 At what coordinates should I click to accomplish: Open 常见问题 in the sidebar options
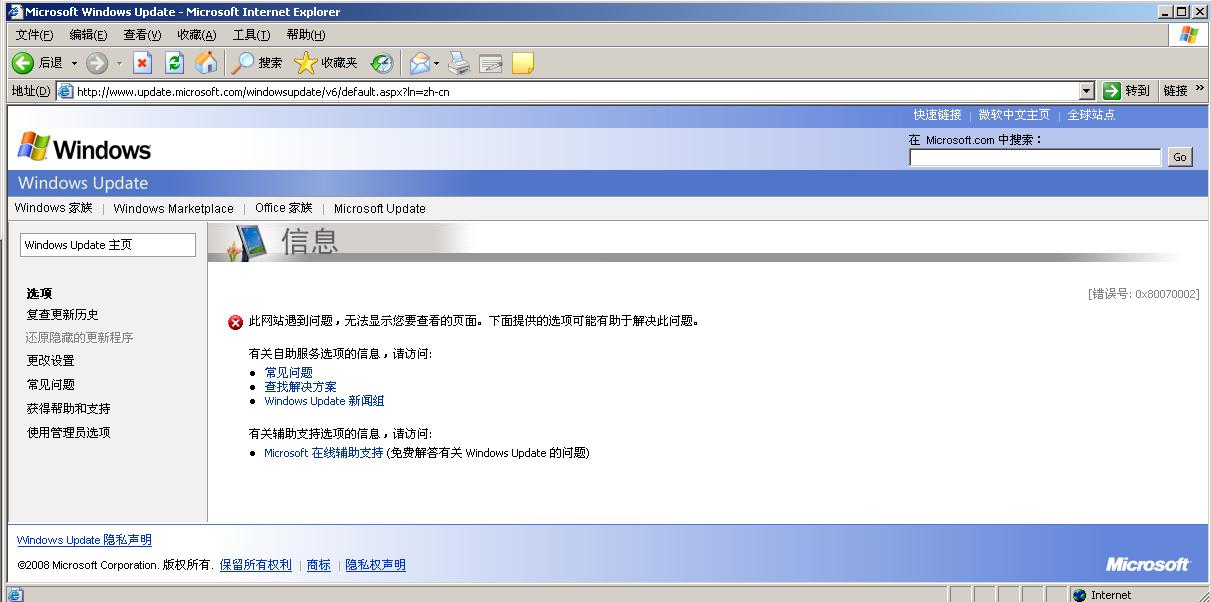coord(51,385)
